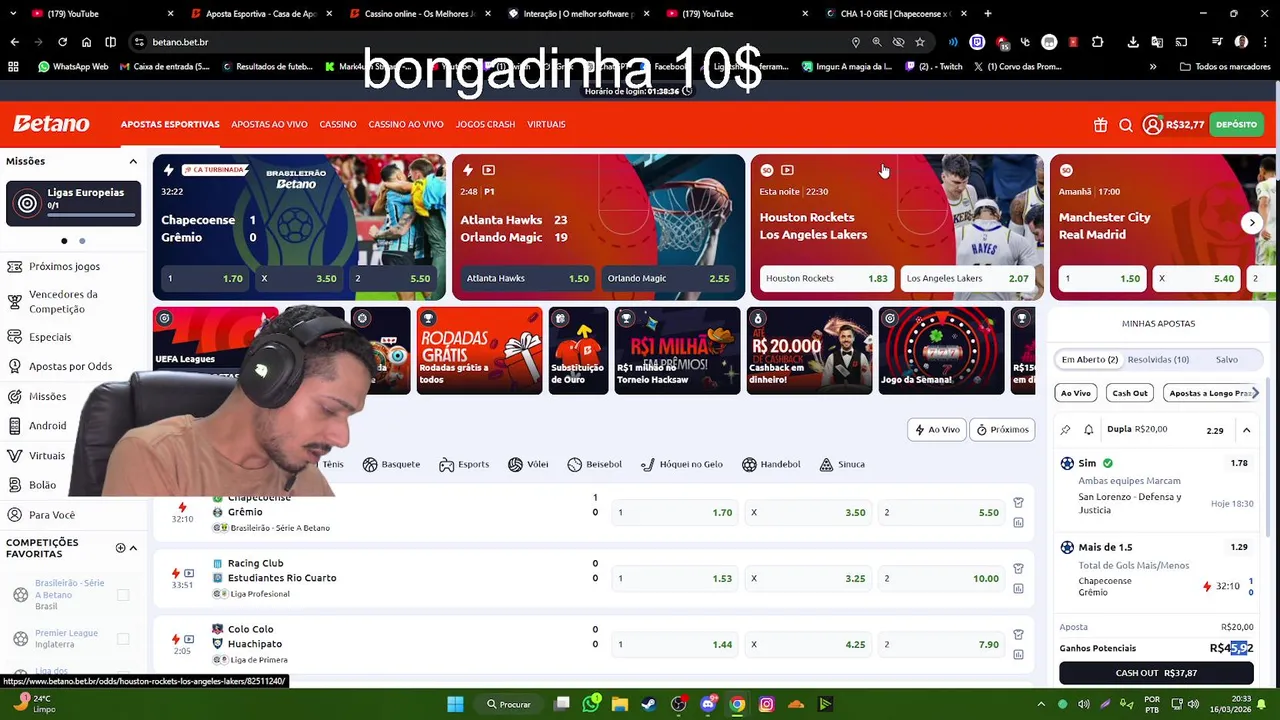
Task: Open the user account icon beside balance
Action: pyautogui.click(x=1152, y=125)
